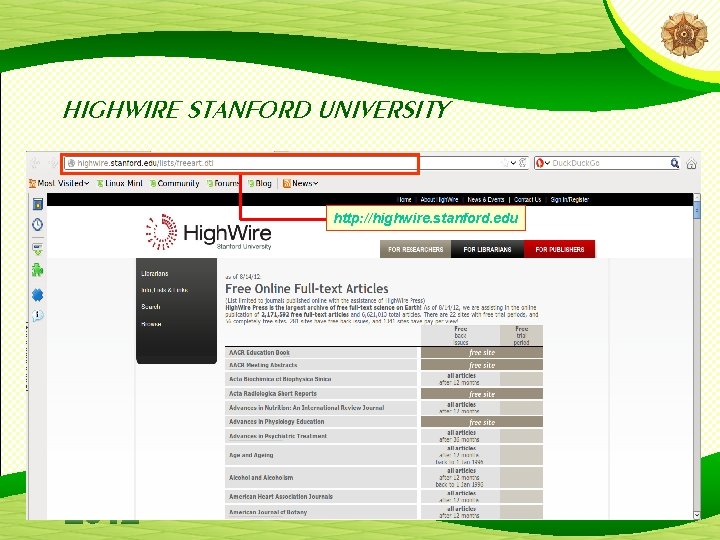Open the AACR Education Book journal link
Image resolution: width=720 pixels, height=540 pixels.
point(259,353)
